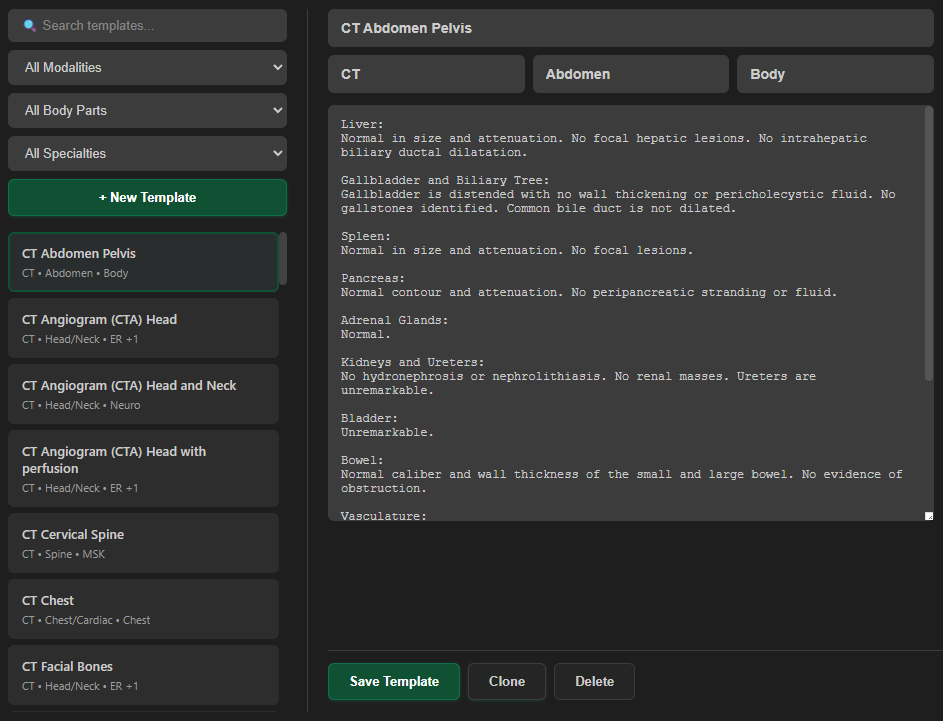Open the All Specialties filter dropdown
The image size is (943, 721).
tap(147, 154)
